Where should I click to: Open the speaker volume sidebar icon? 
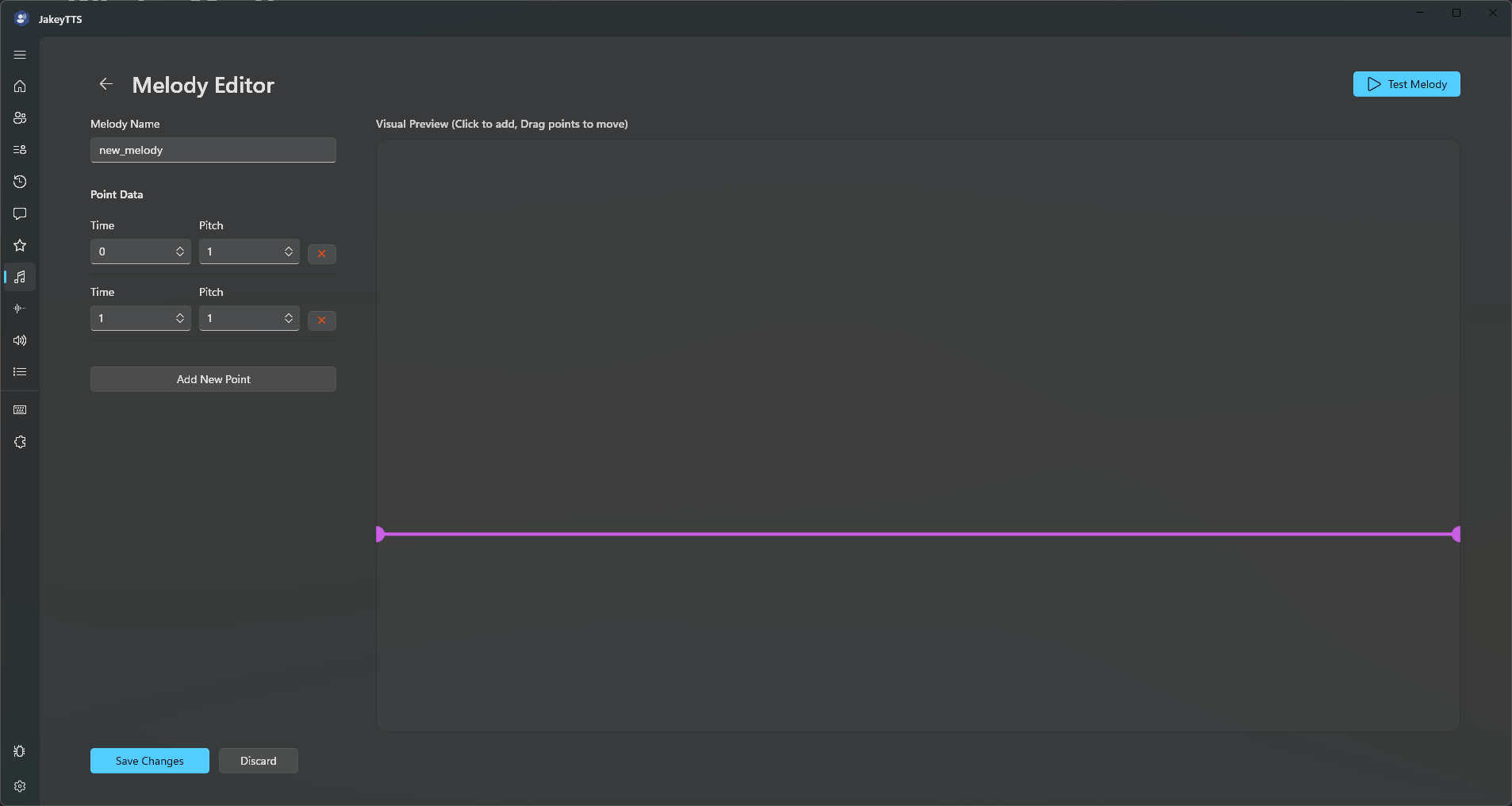[x=20, y=340]
